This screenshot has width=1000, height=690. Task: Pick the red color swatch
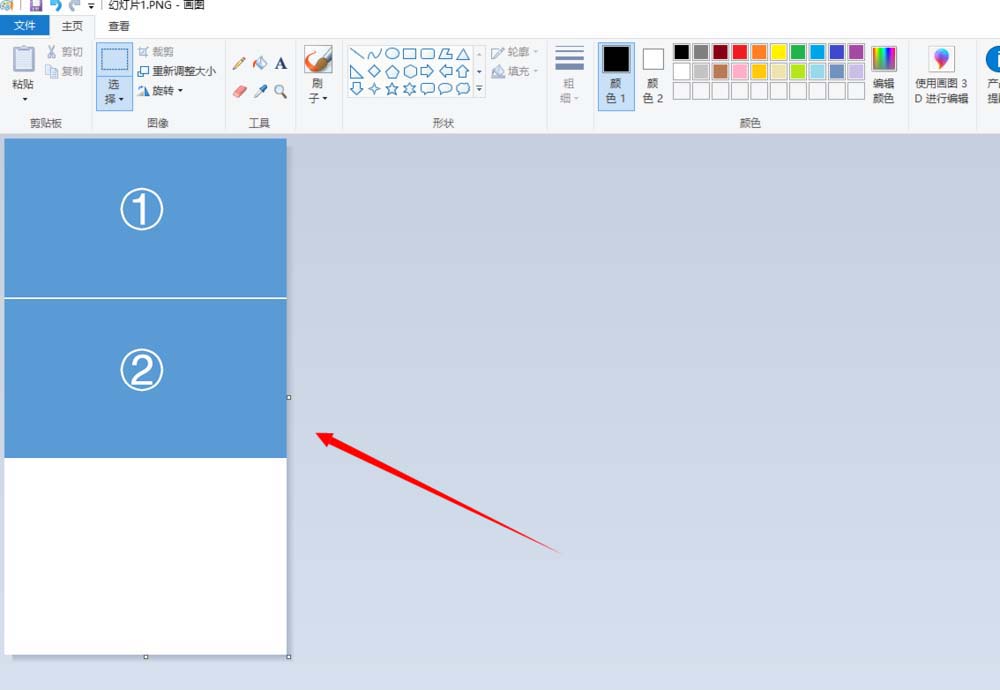click(740, 52)
